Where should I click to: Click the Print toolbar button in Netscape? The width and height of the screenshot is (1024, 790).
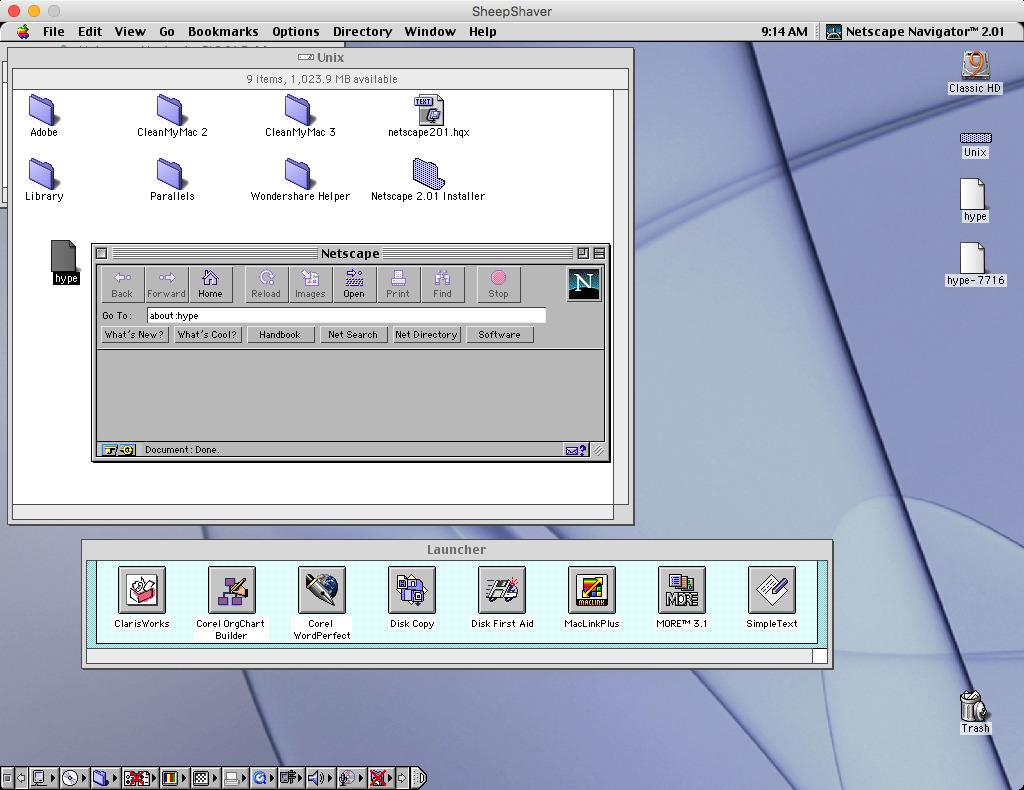coord(398,284)
